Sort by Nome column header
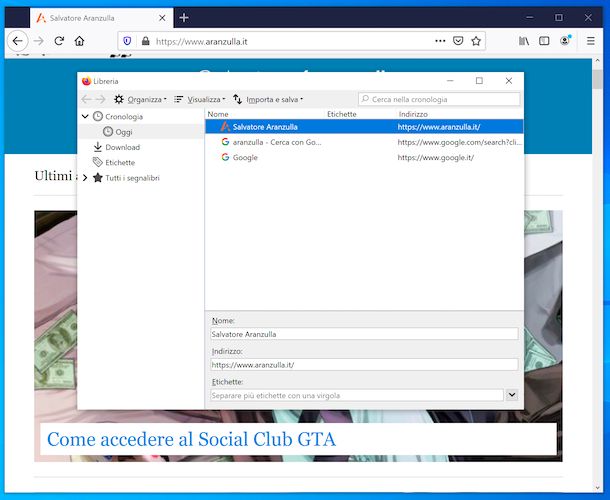Viewport: 610px width, 500px height. click(218, 114)
